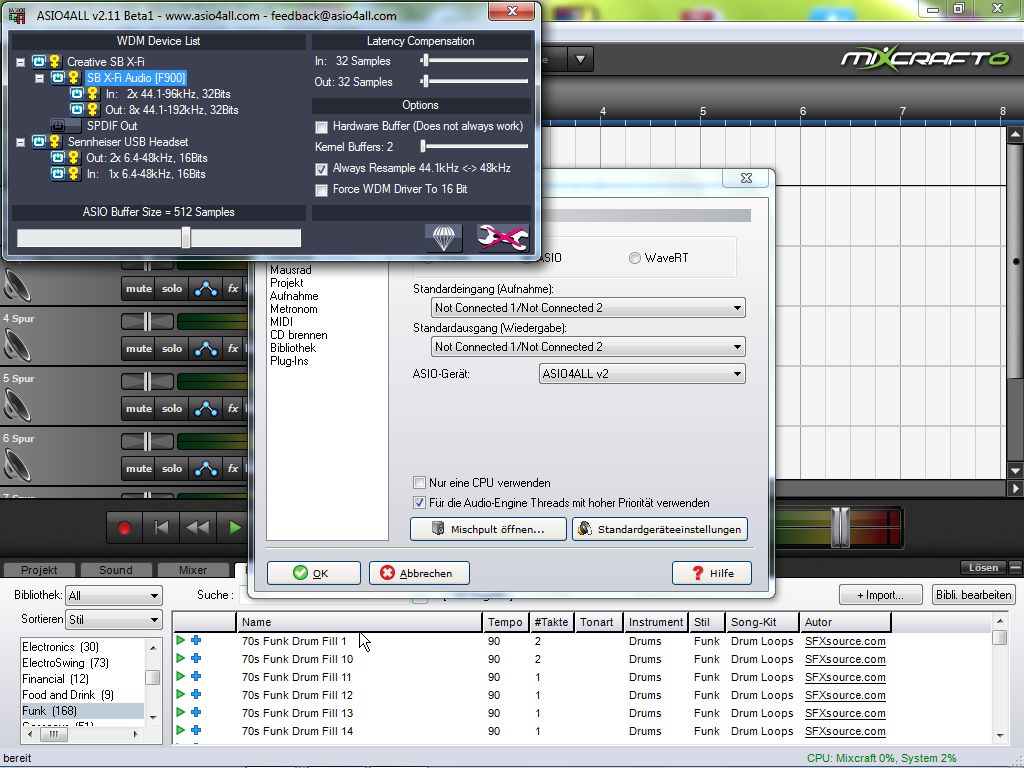Check Nur eine CPU verwenden
The height and width of the screenshot is (768, 1024).
click(x=419, y=483)
